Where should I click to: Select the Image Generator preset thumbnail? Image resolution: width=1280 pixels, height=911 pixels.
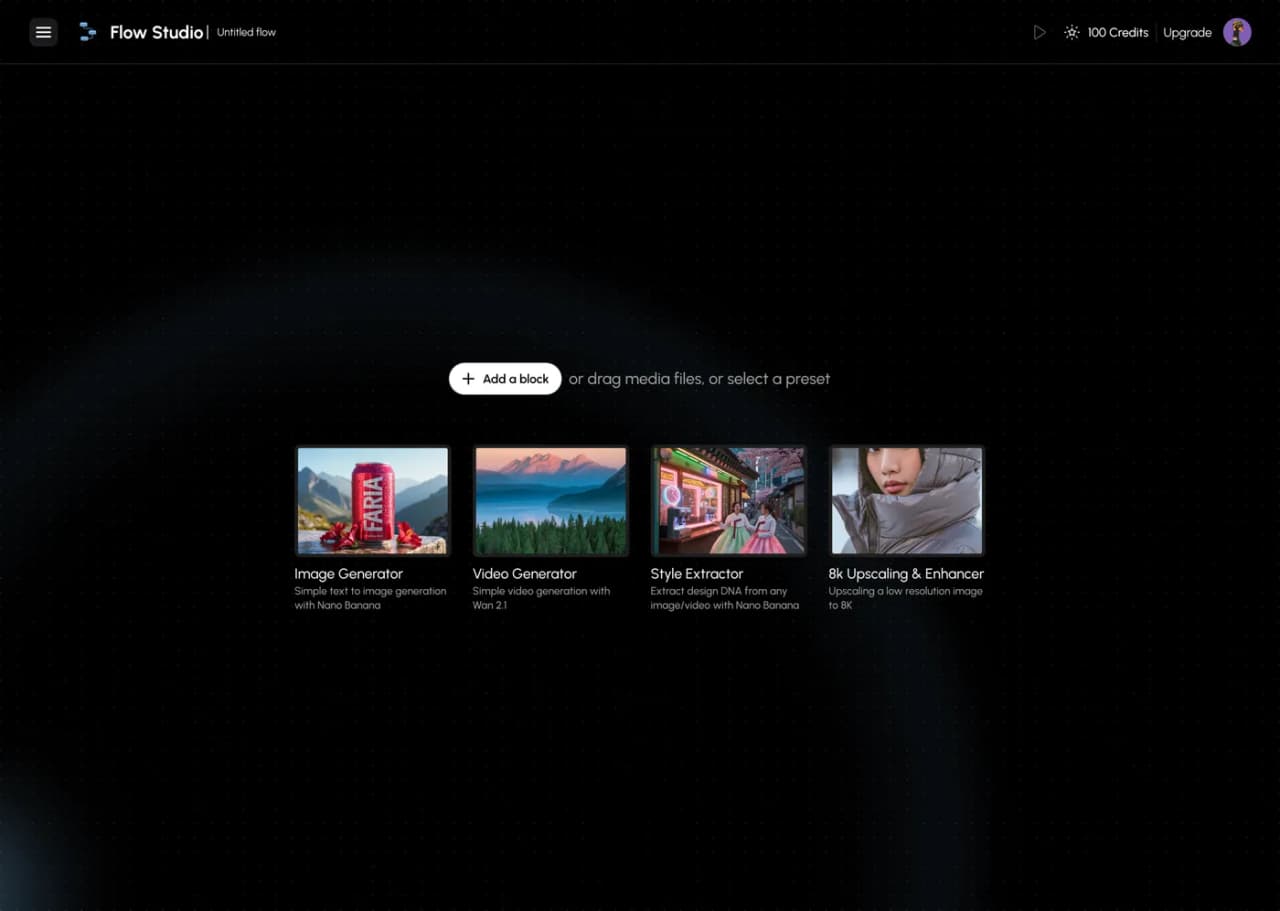(x=373, y=500)
